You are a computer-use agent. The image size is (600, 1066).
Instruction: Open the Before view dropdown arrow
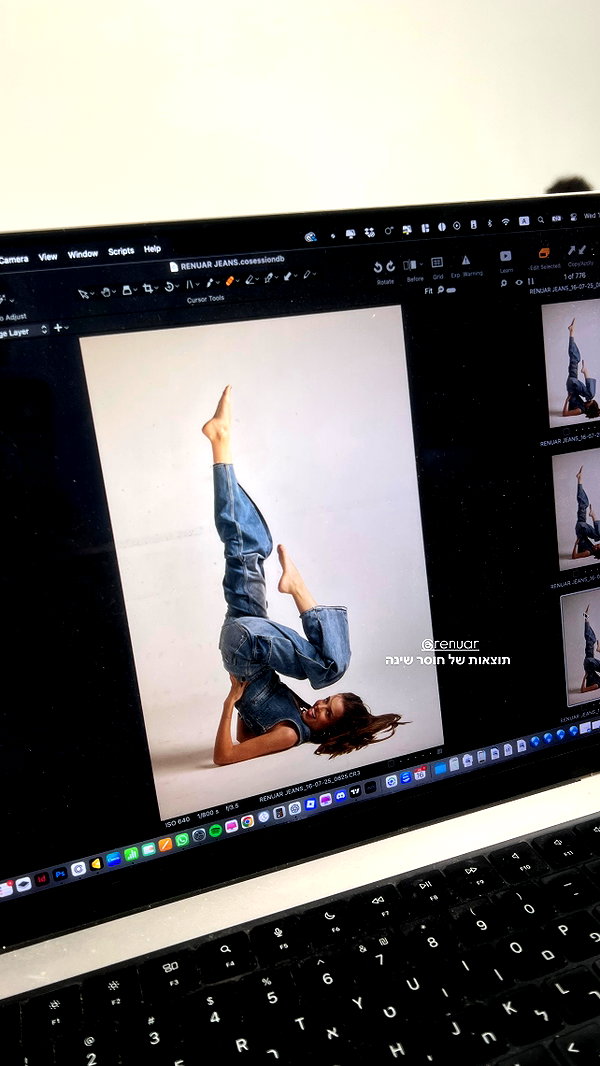point(421,264)
